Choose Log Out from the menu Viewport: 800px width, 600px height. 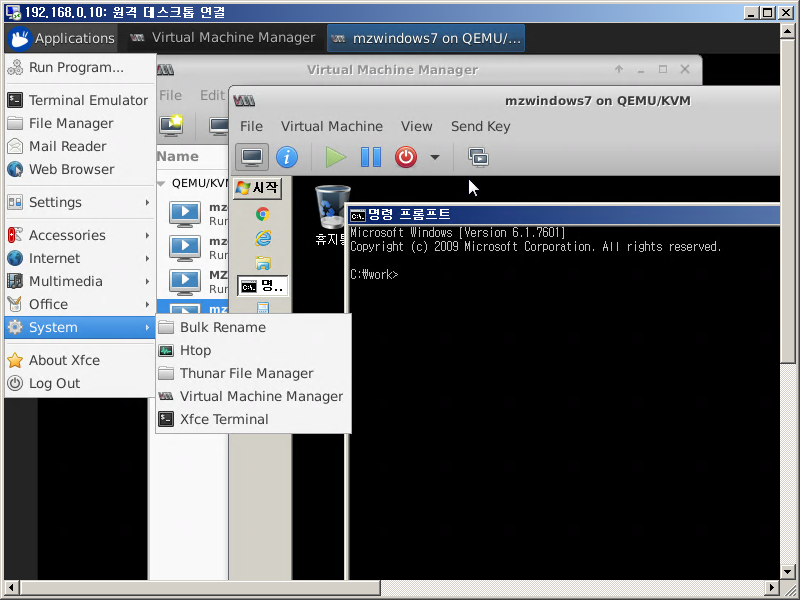click(80, 383)
